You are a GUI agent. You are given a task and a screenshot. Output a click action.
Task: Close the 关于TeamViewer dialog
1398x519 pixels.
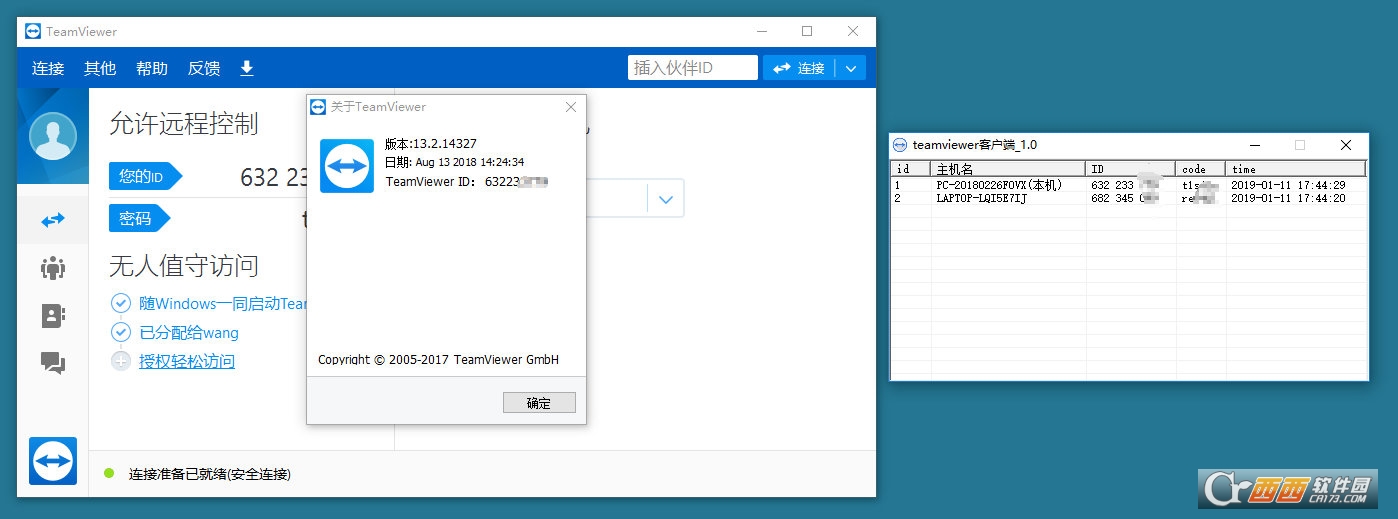coord(570,107)
